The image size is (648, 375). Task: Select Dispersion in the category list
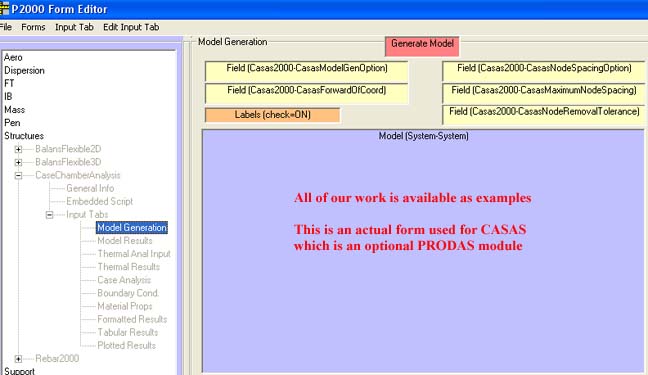(24, 71)
